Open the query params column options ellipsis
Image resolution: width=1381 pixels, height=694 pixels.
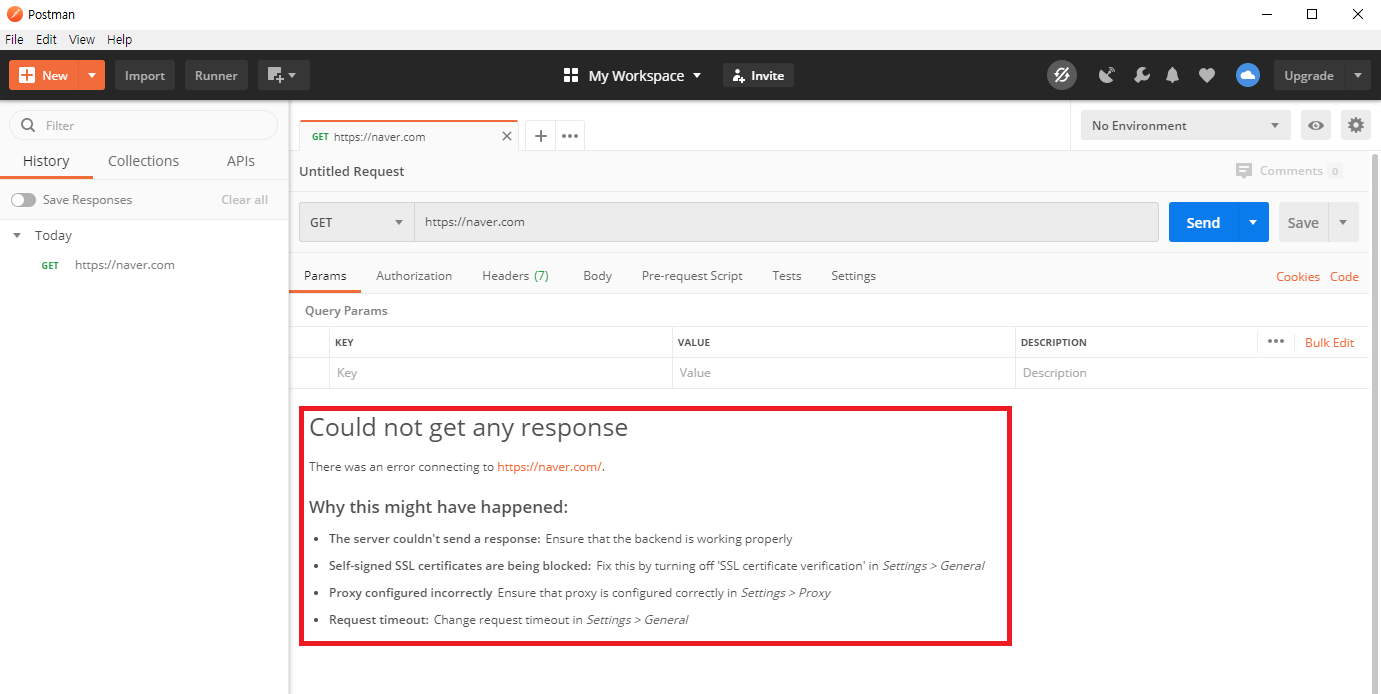pyautogui.click(x=1275, y=341)
